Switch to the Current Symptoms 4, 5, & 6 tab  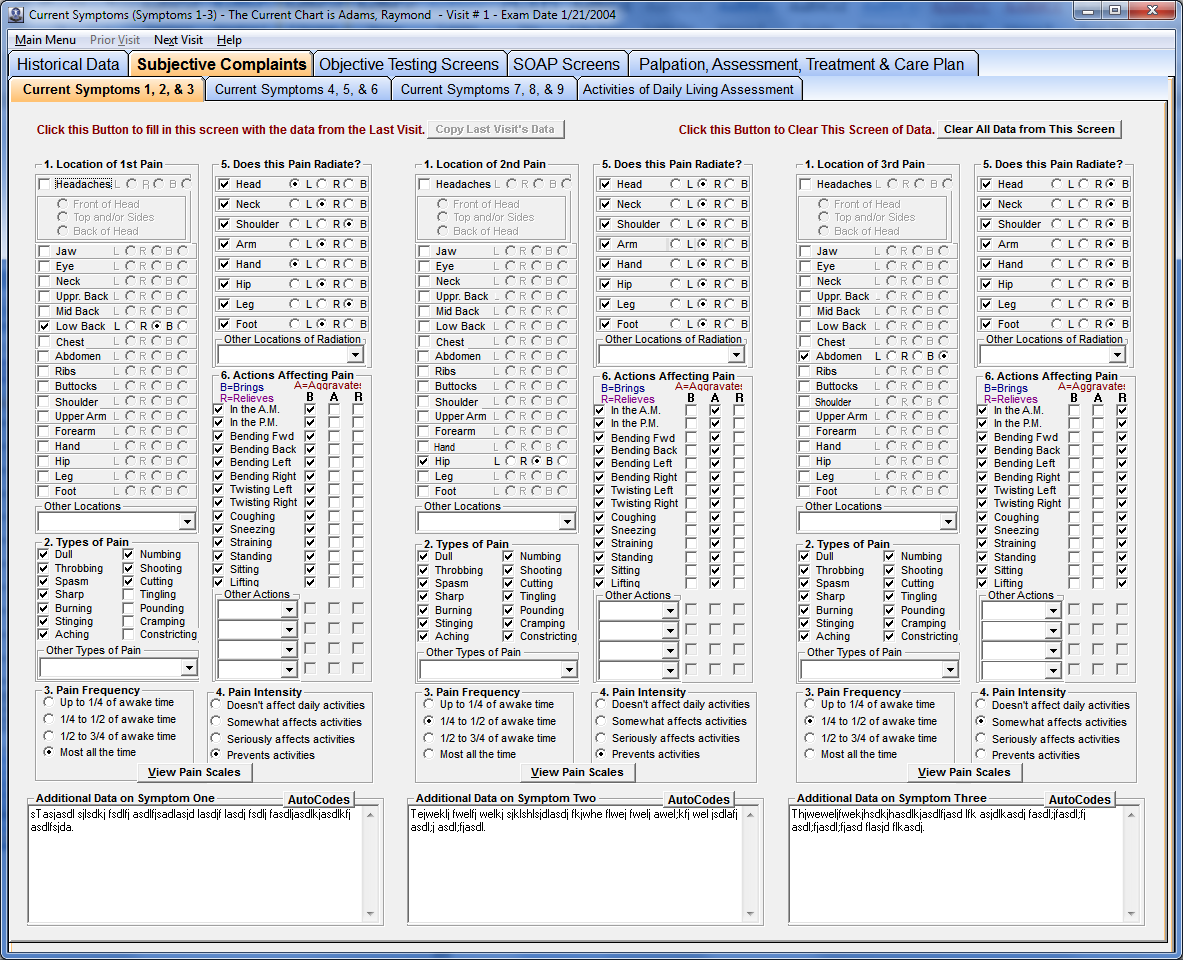coord(298,88)
